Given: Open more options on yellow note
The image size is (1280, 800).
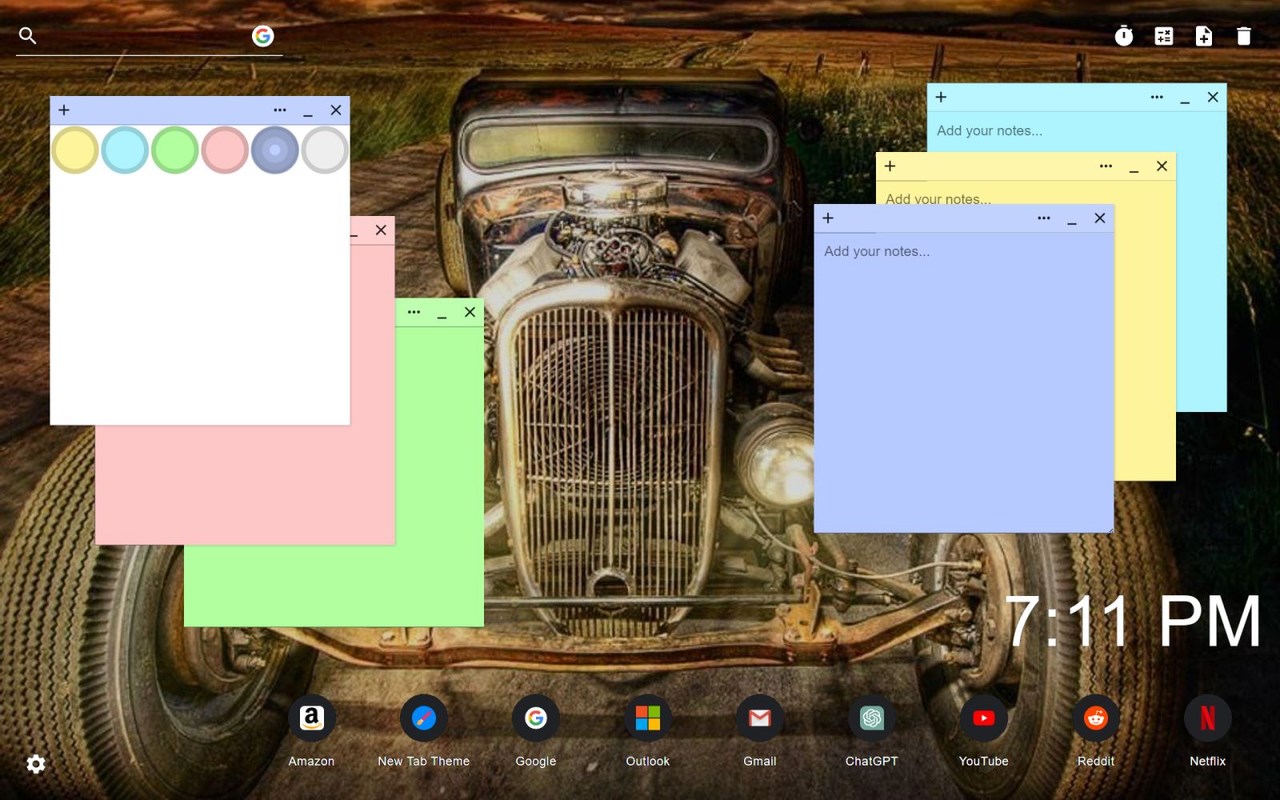Looking at the screenshot, I should (x=1106, y=166).
